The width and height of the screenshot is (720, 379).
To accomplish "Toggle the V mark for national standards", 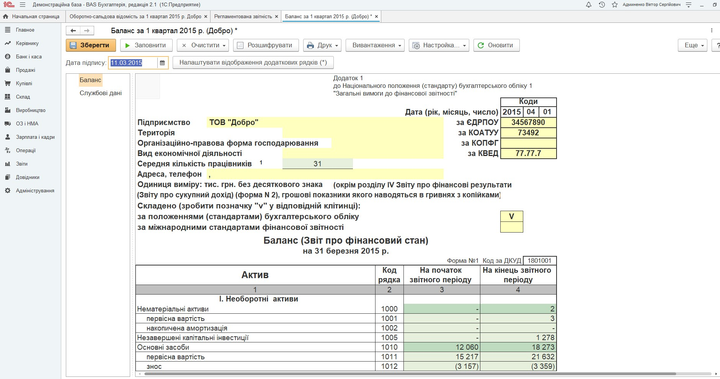I will click(x=512, y=216).
